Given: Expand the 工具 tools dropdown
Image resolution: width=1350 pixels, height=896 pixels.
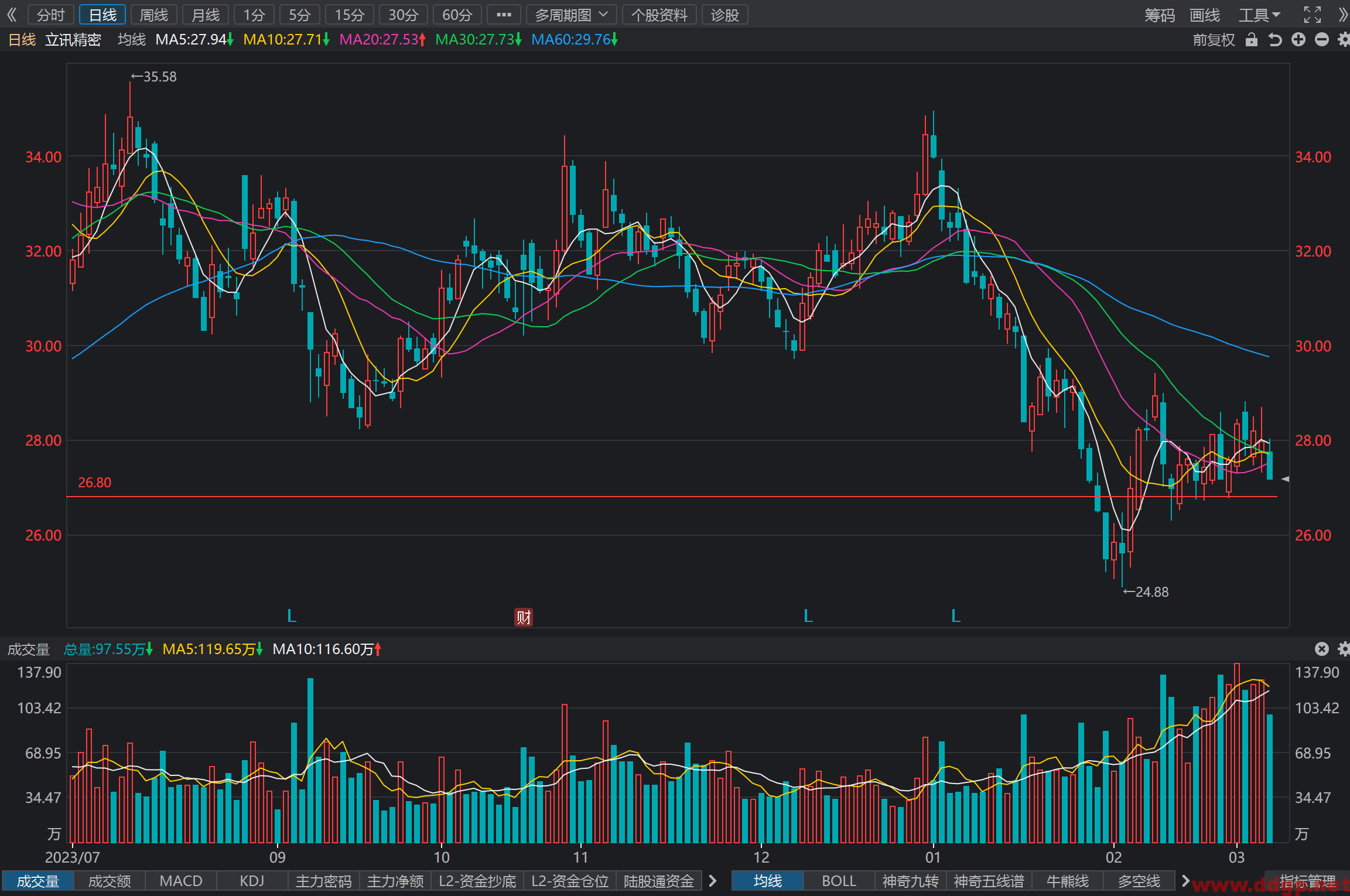Looking at the screenshot, I should (1260, 15).
